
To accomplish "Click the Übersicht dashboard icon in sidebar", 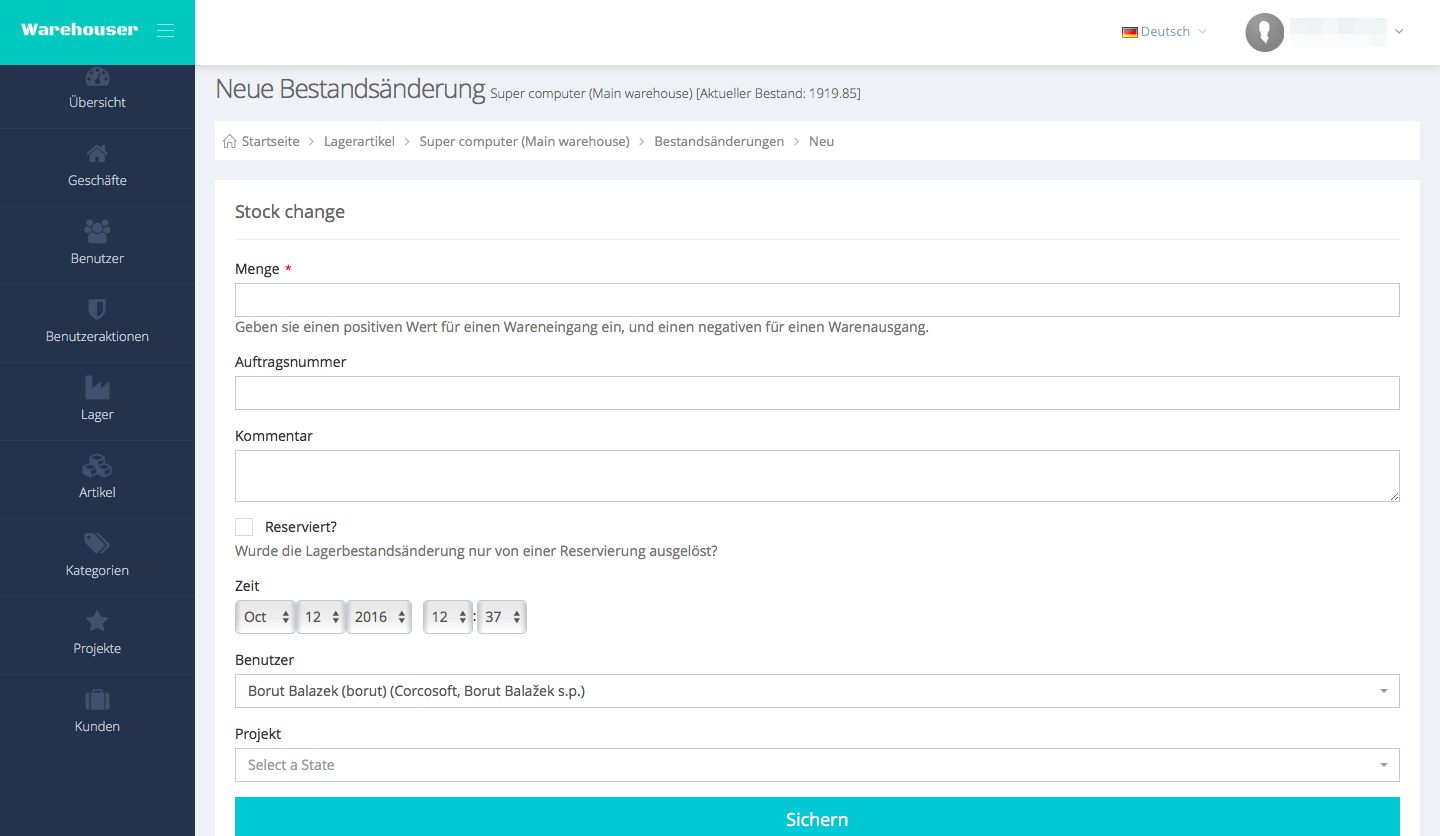I will (x=97, y=78).
